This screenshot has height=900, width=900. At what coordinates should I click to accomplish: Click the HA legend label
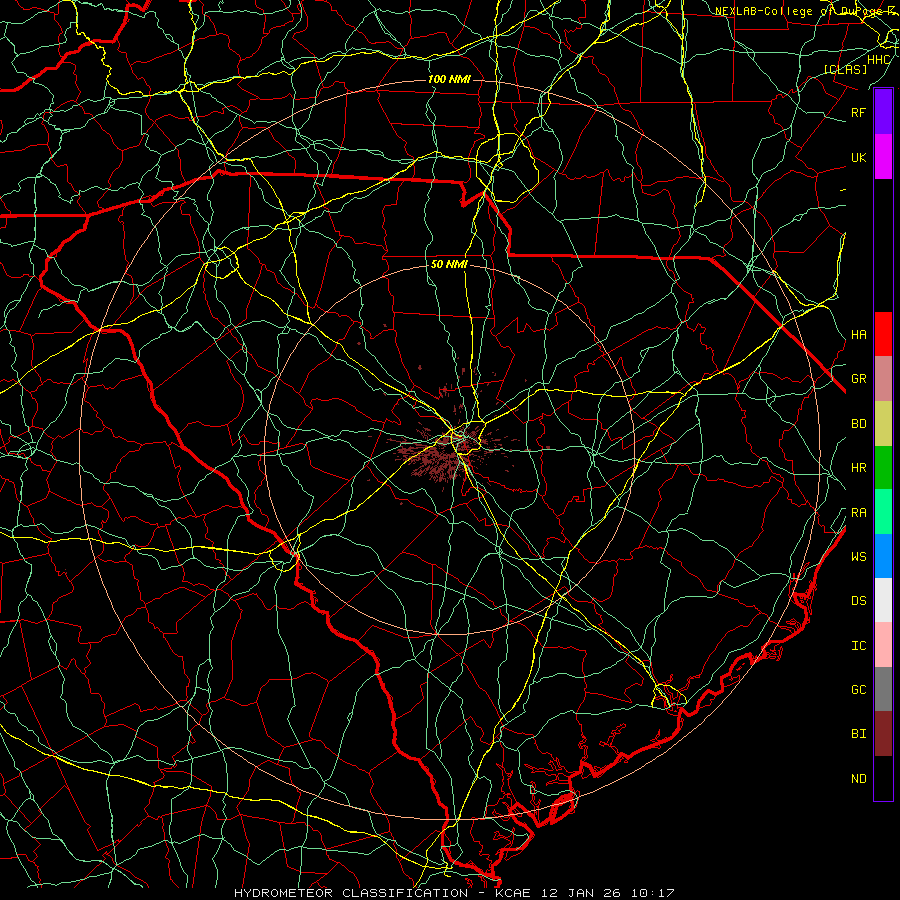pos(858,334)
